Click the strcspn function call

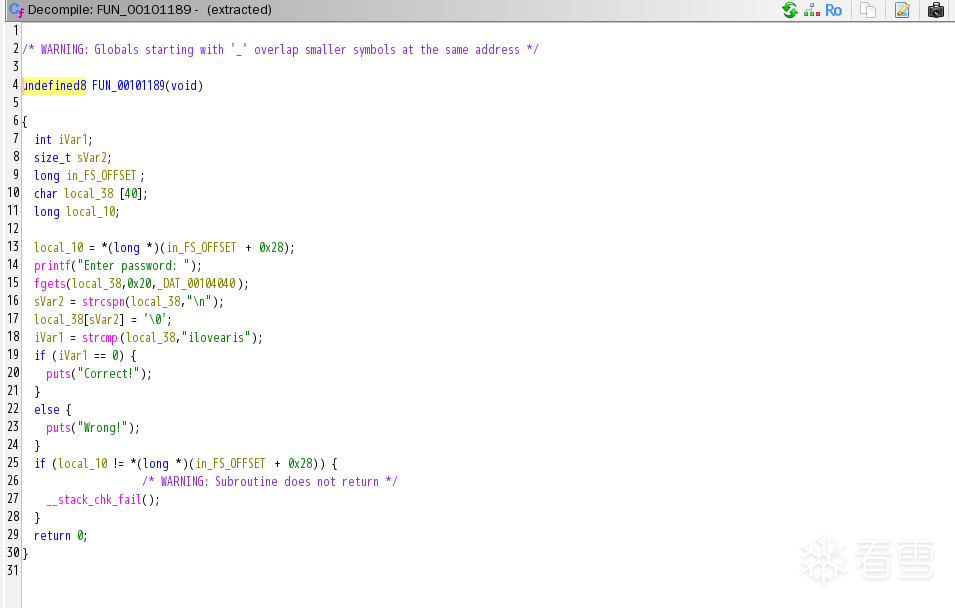[104, 302]
